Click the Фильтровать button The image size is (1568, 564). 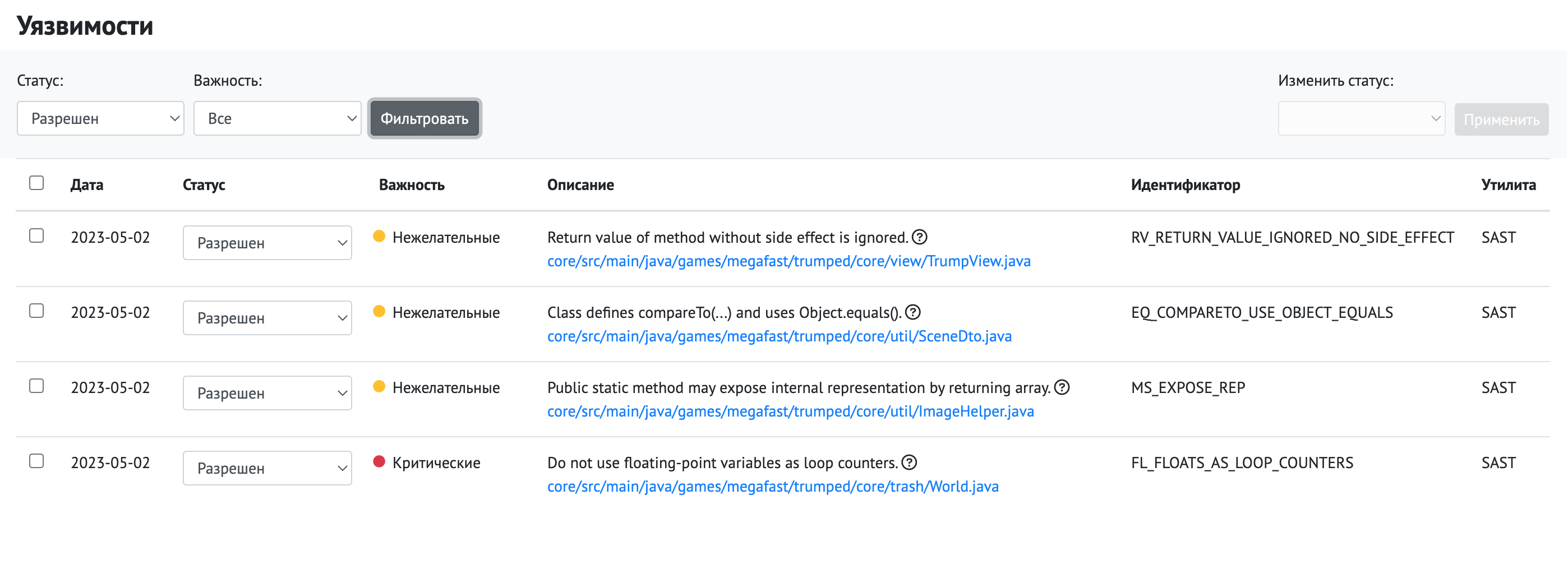(x=425, y=119)
